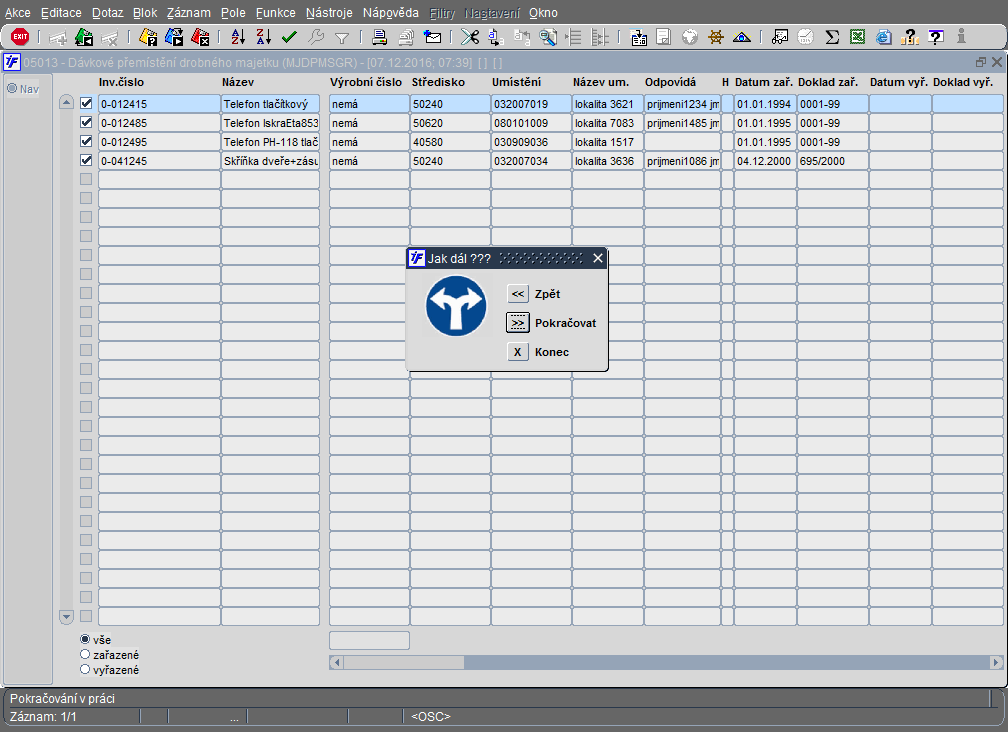Open the Akce menu

coord(17,13)
